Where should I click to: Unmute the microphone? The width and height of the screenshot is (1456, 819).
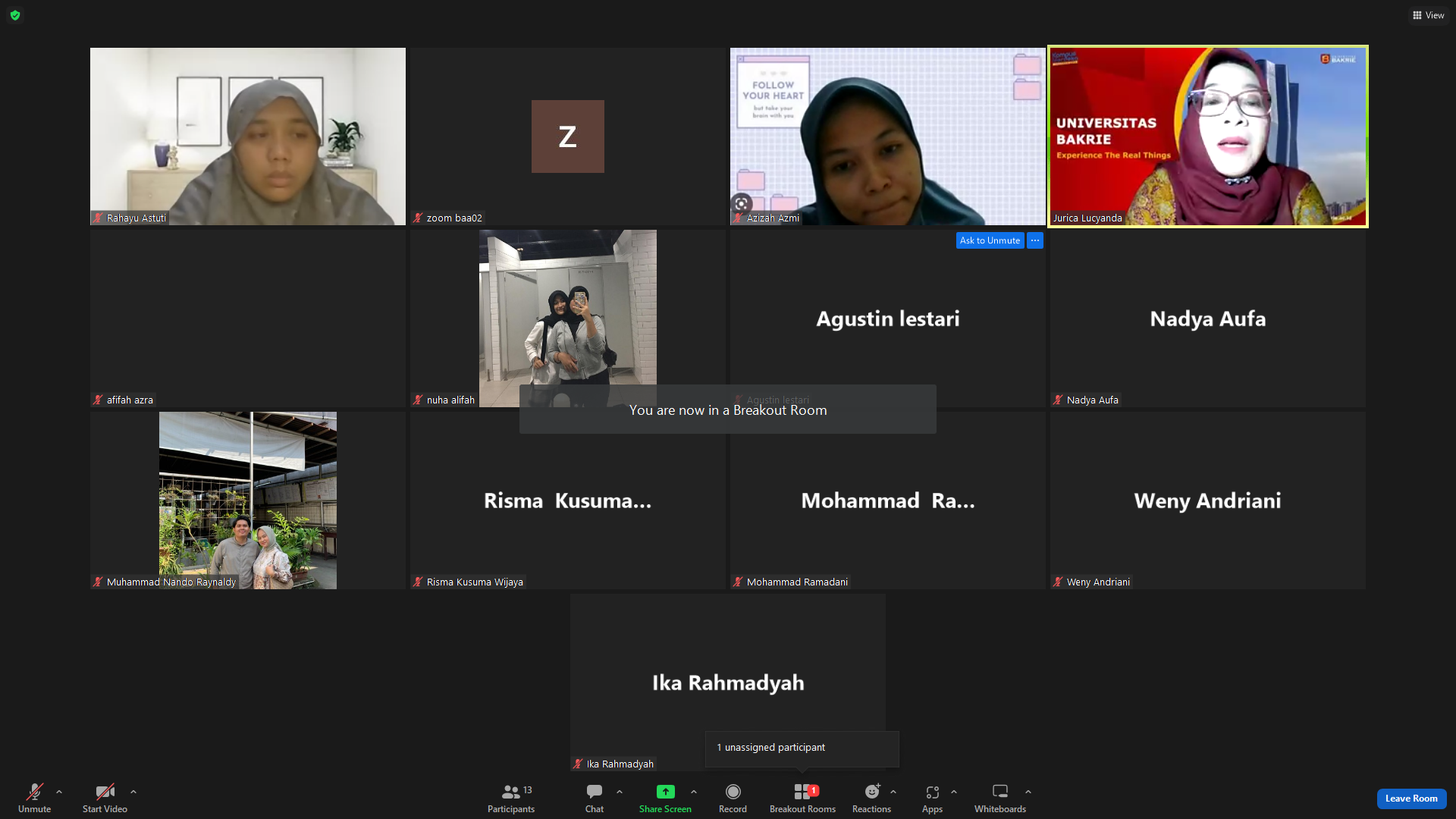coord(34,798)
